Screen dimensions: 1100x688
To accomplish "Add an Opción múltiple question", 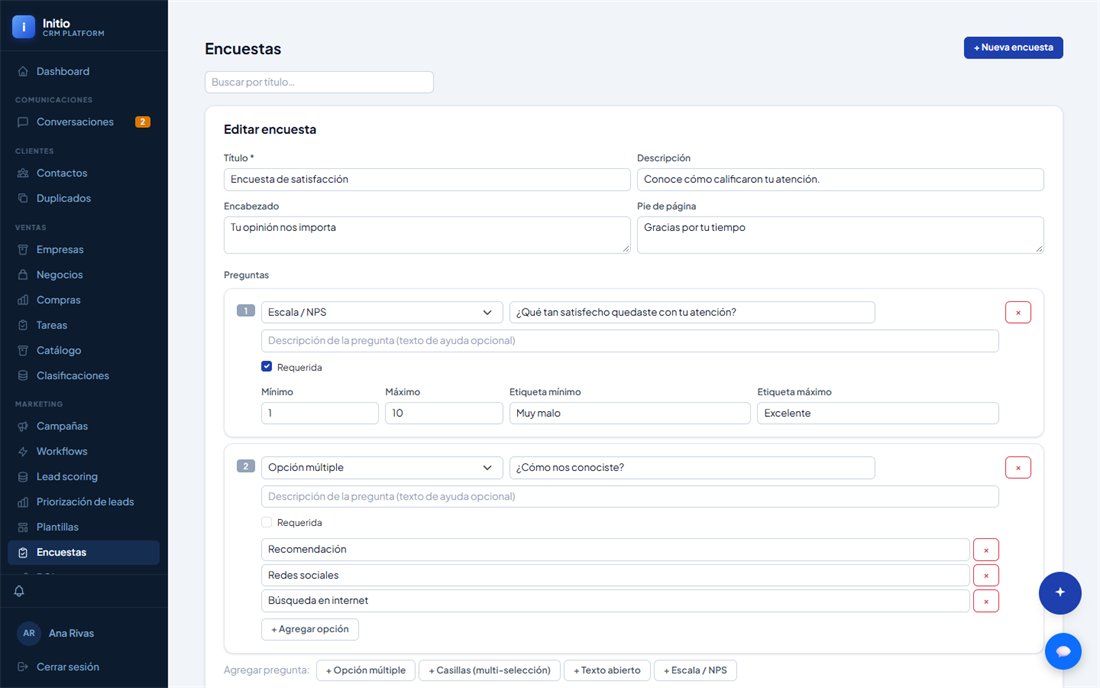I will (365, 670).
